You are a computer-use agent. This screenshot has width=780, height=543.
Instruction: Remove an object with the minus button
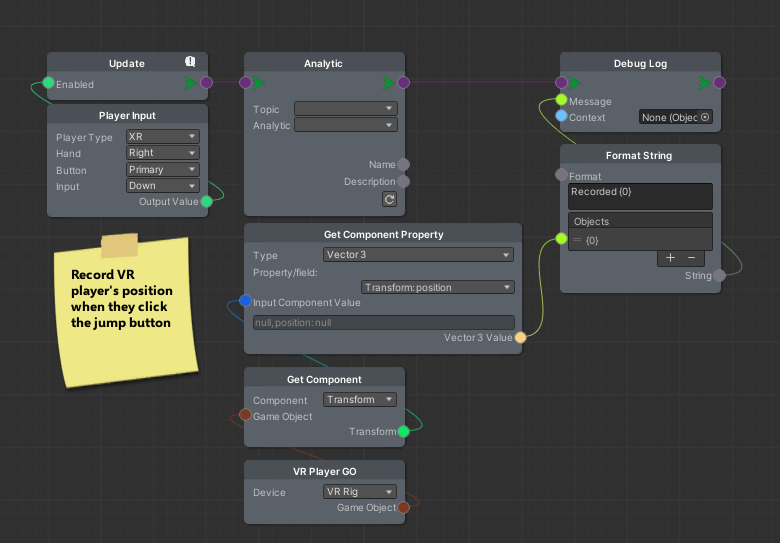click(x=691, y=258)
